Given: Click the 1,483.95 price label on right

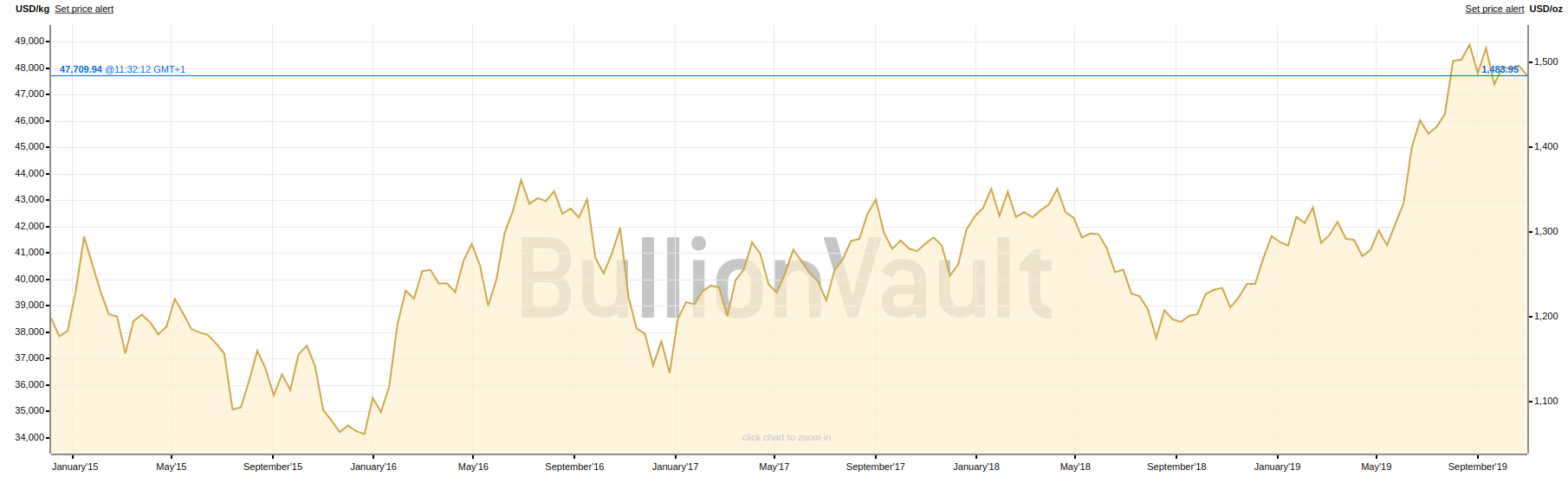Looking at the screenshot, I should [x=1500, y=69].
